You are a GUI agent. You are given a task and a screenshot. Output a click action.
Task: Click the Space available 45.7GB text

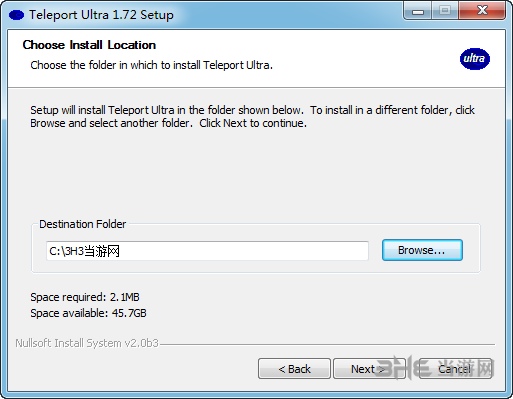click(x=88, y=313)
